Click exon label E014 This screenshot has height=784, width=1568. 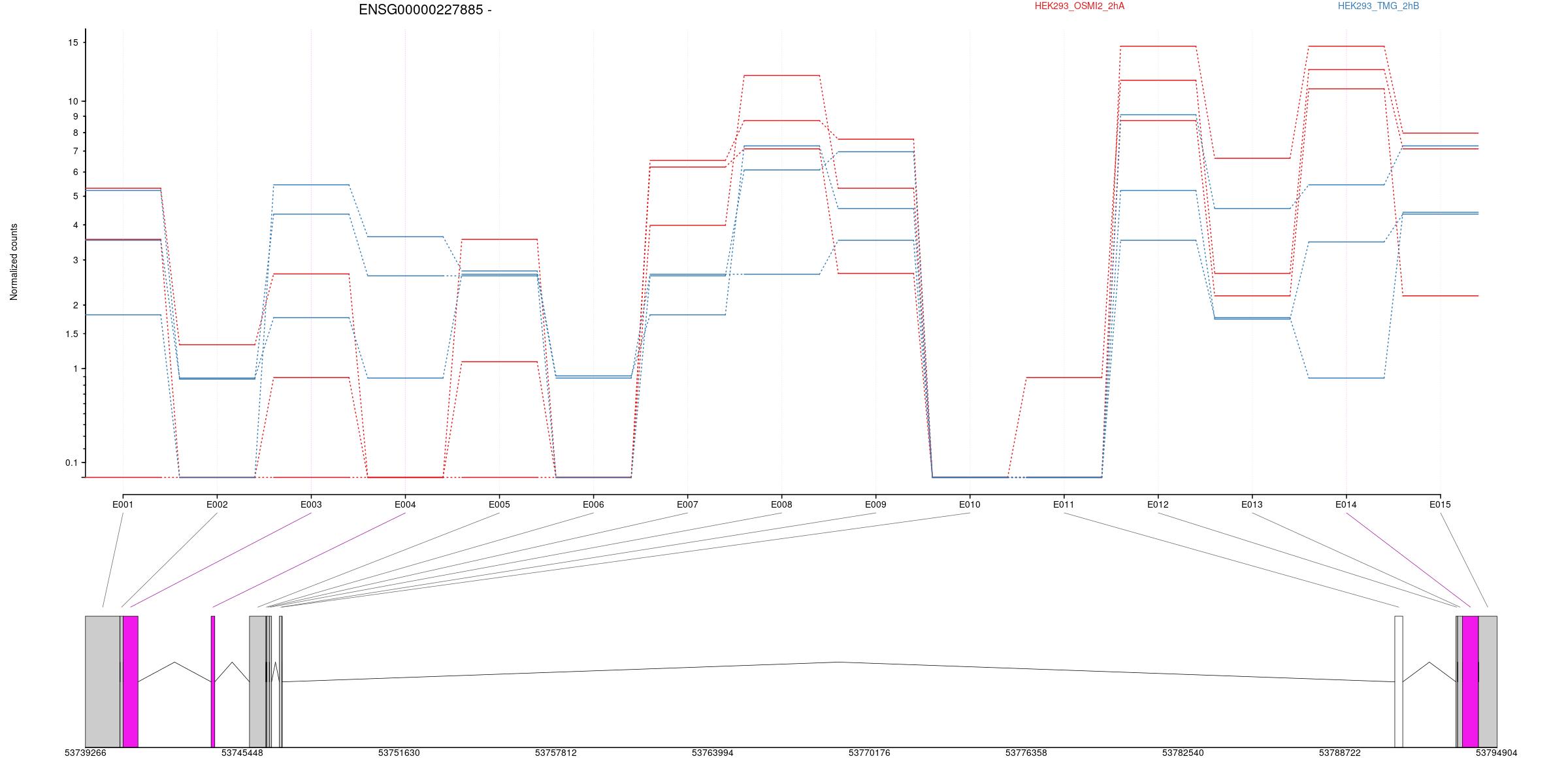tap(1346, 504)
